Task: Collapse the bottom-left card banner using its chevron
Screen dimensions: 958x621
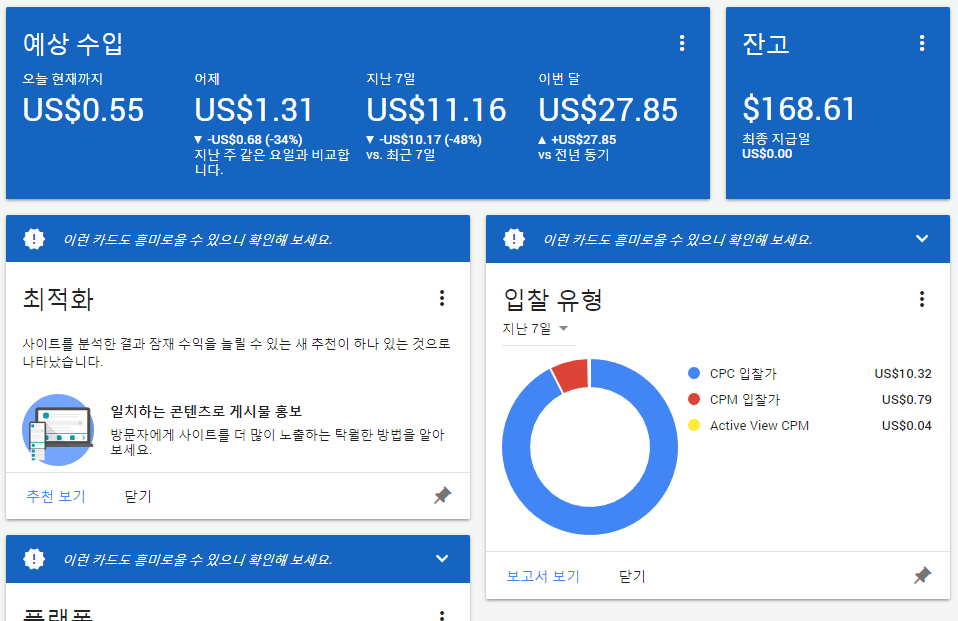Action: click(442, 559)
